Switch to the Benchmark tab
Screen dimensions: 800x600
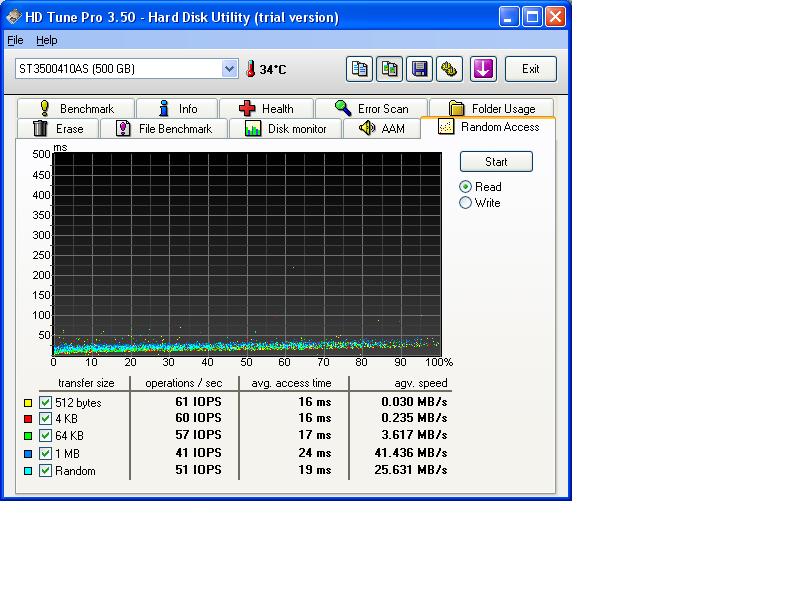tap(76, 109)
